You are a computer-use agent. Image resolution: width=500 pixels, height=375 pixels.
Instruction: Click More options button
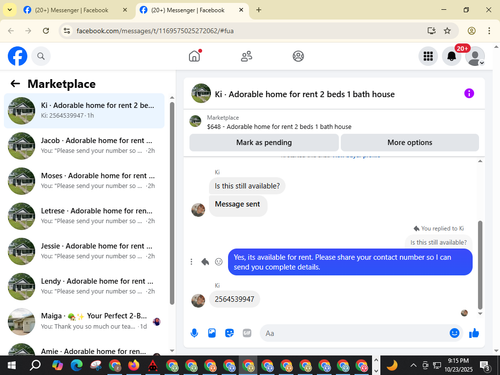pyautogui.click(x=410, y=142)
